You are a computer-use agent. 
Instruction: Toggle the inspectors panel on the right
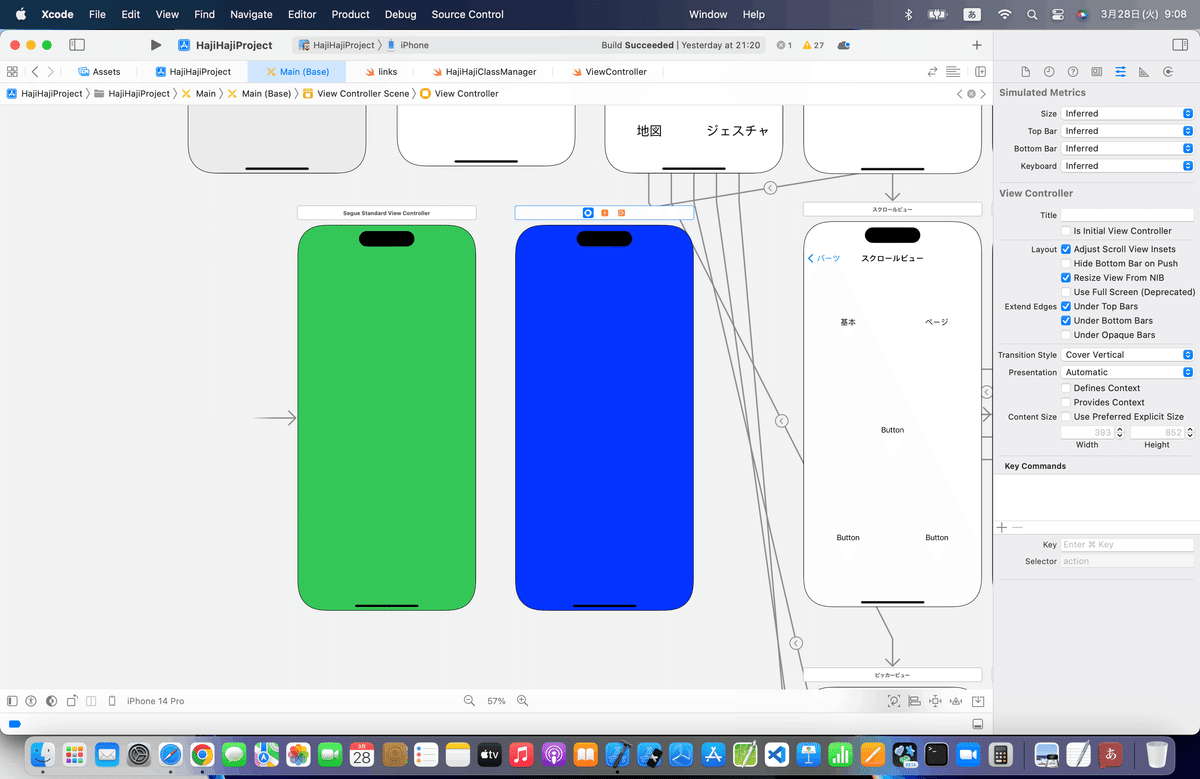pyautogui.click(x=1179, y=45)
